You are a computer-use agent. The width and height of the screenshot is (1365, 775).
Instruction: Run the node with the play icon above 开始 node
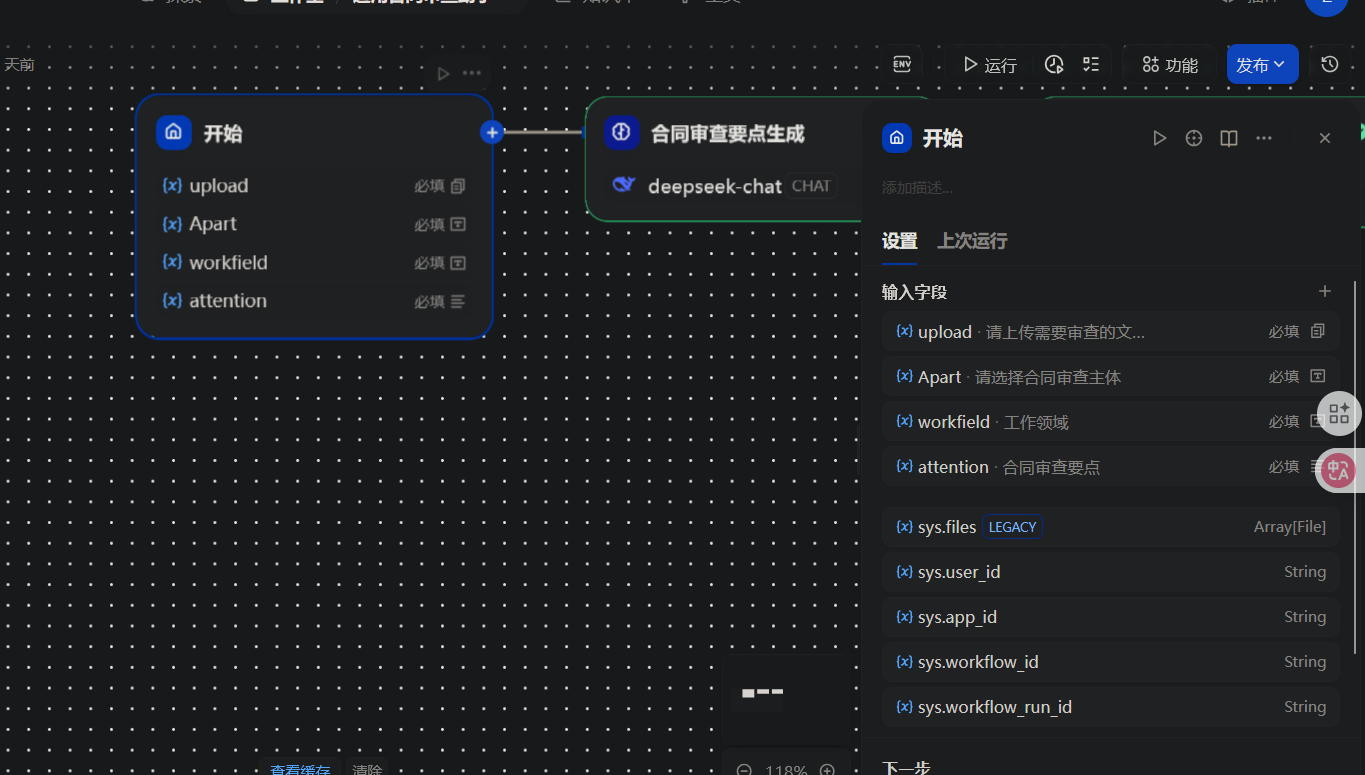[443, 73]
